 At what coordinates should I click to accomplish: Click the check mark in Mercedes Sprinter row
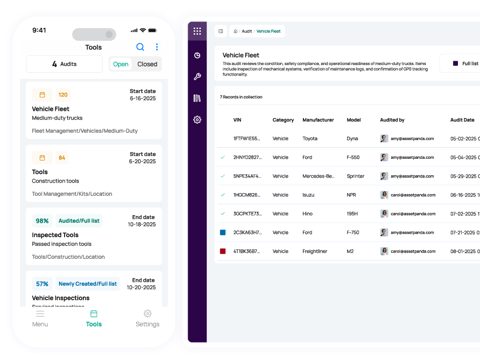223,176
